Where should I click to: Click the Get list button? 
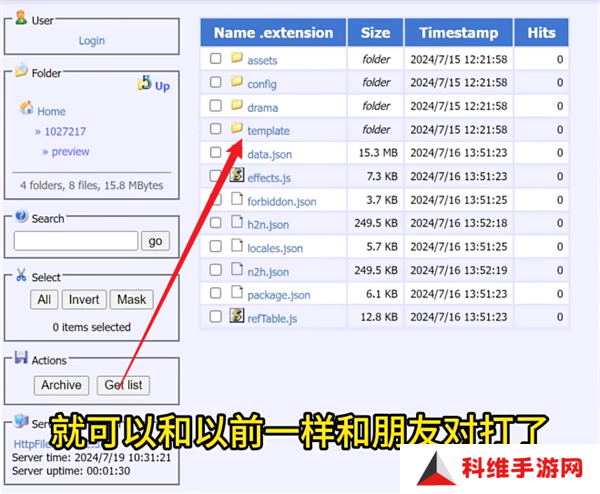[123, 385]
